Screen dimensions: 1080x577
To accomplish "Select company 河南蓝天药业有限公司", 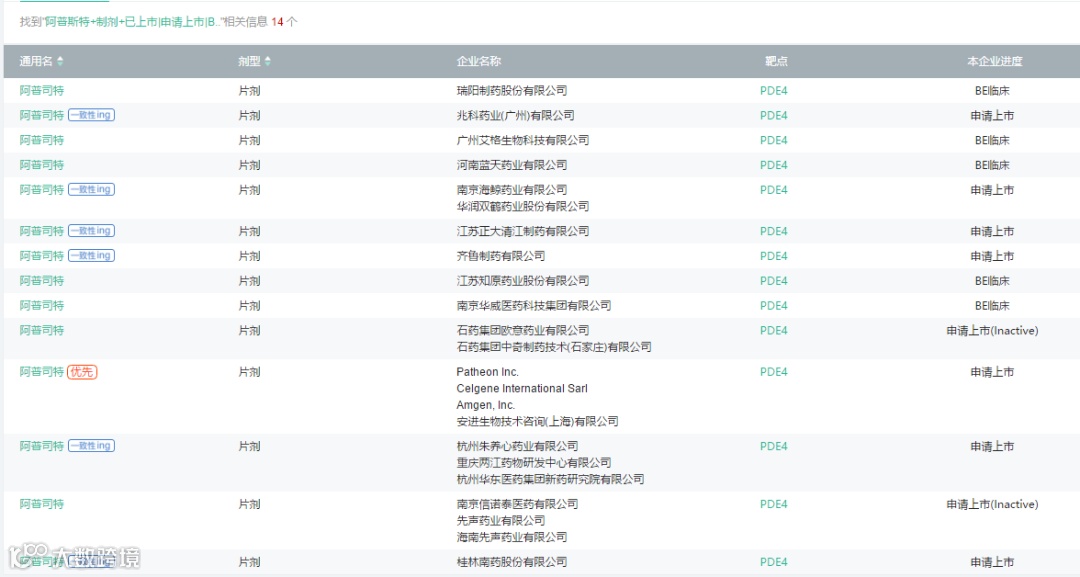I will coord(512,165).
